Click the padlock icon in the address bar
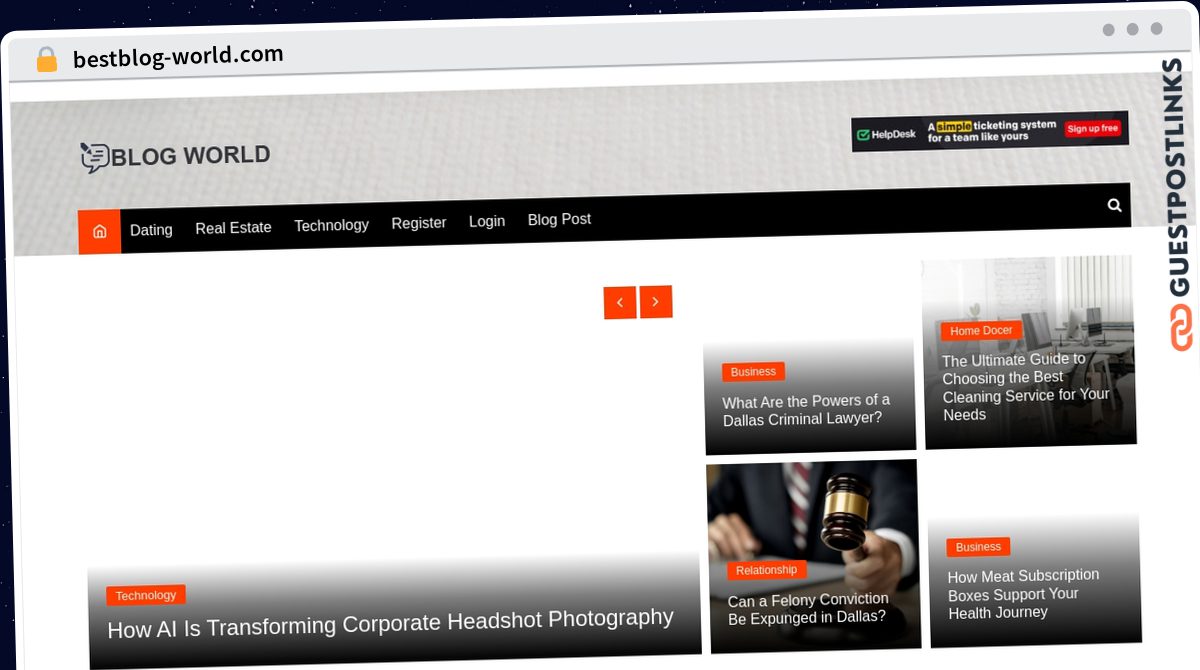The width and height of the screenshot is (1200, 670). point(46,59)
